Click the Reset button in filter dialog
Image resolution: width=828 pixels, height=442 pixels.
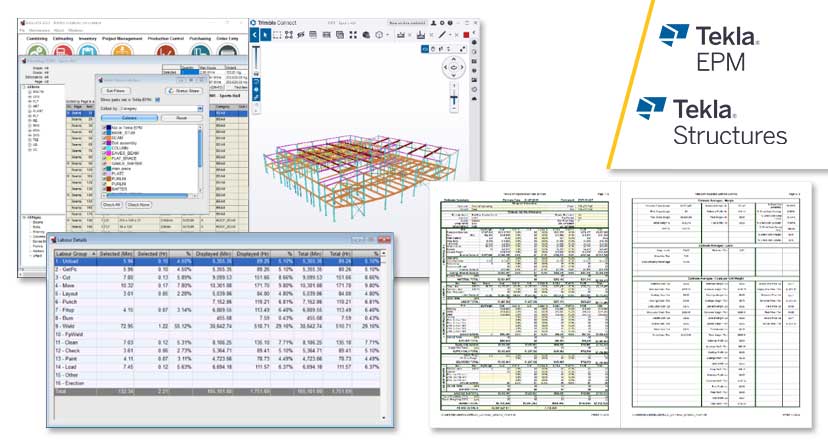[x=182, y=118]
